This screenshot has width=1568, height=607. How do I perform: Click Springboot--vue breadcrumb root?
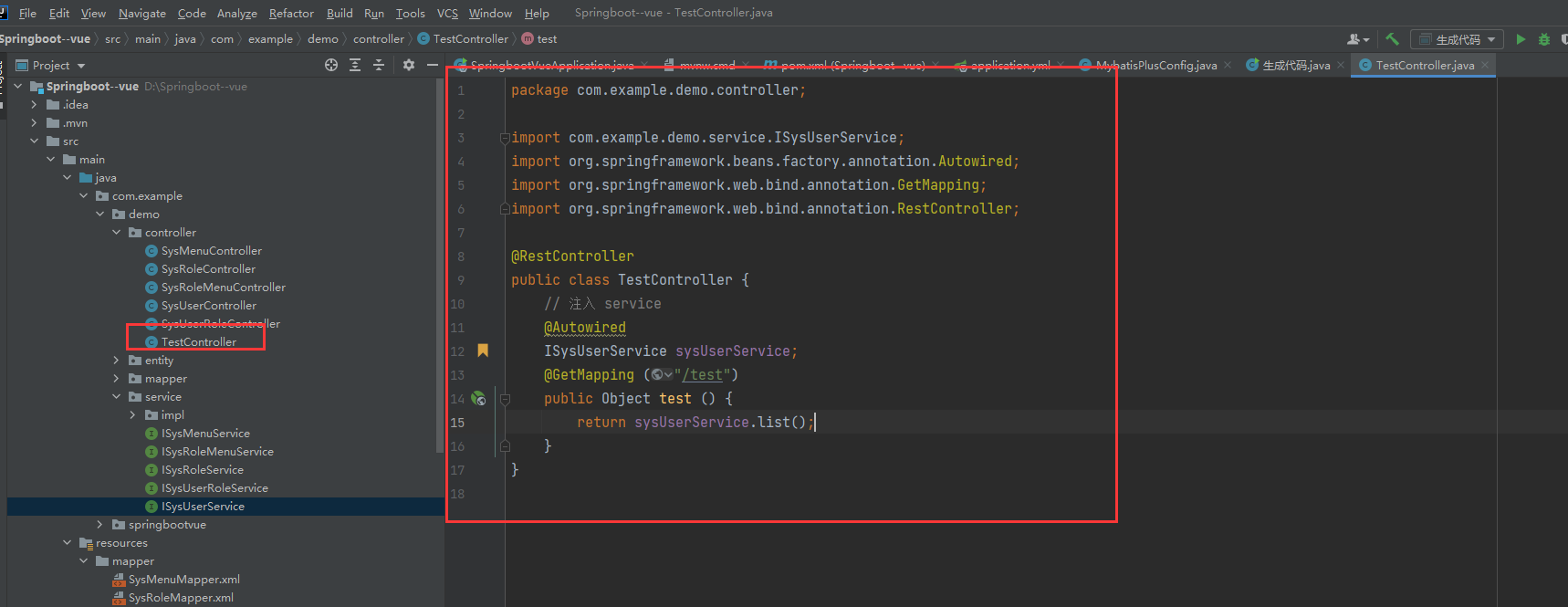pos(45,39)
